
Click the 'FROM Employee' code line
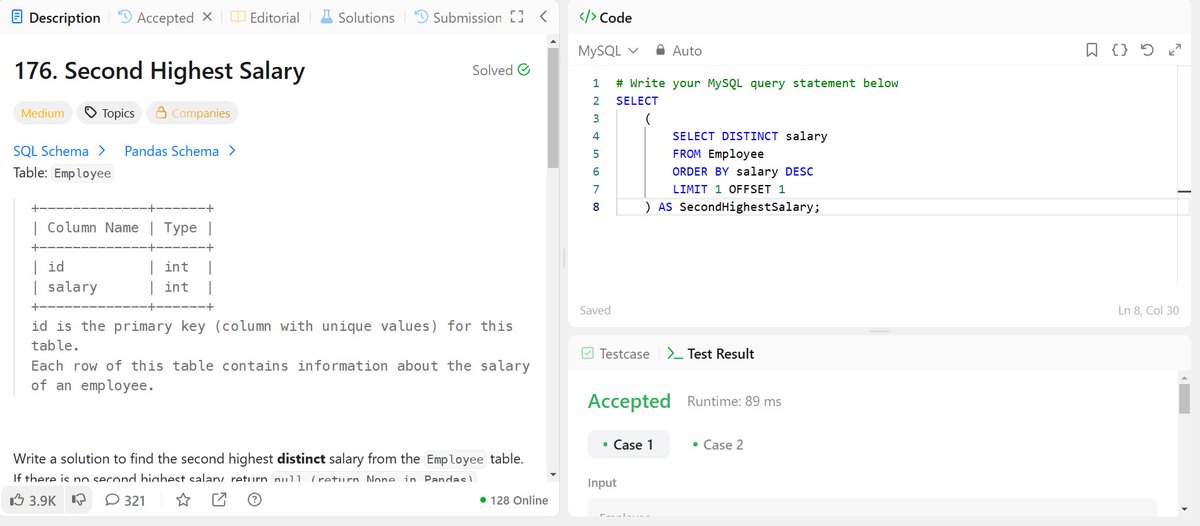coord(718,153)
